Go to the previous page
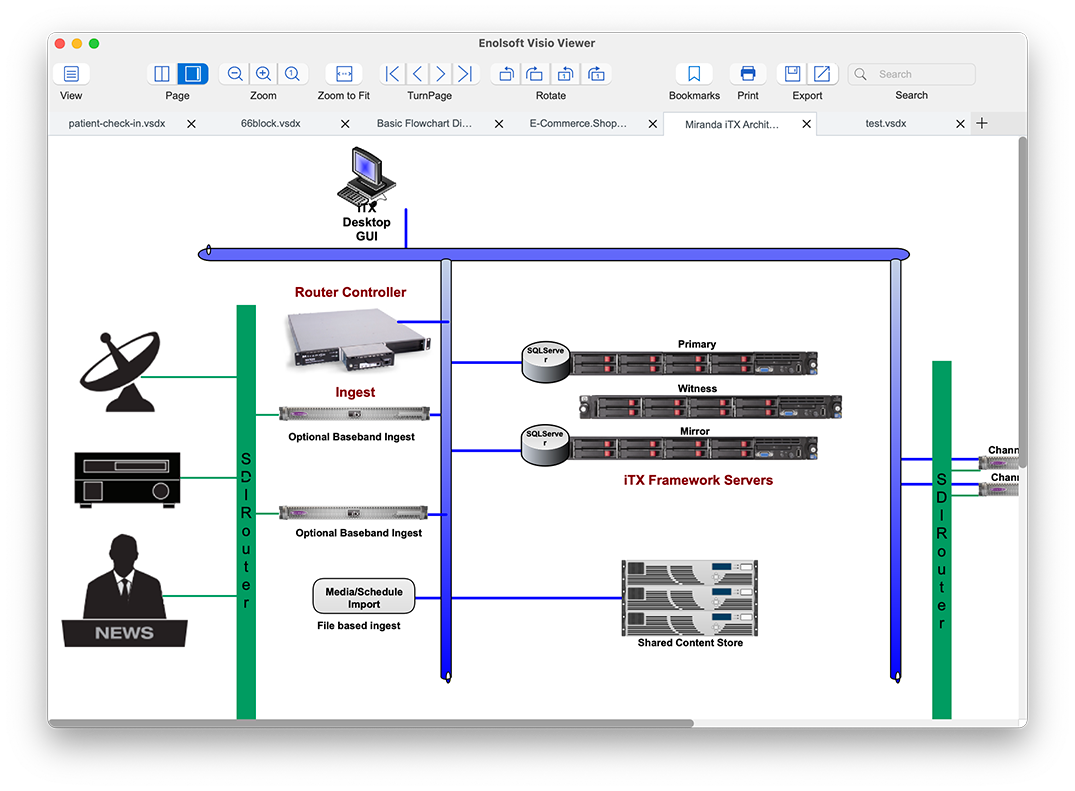This screenshot has width=1075, height=791. (417, 74)
